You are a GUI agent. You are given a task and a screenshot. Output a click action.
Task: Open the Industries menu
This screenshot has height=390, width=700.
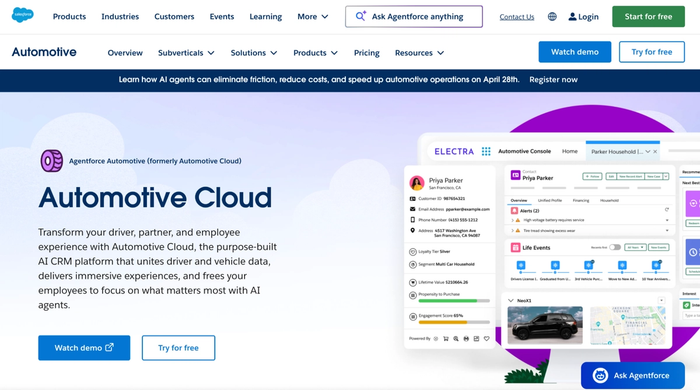tap(120, 17)
